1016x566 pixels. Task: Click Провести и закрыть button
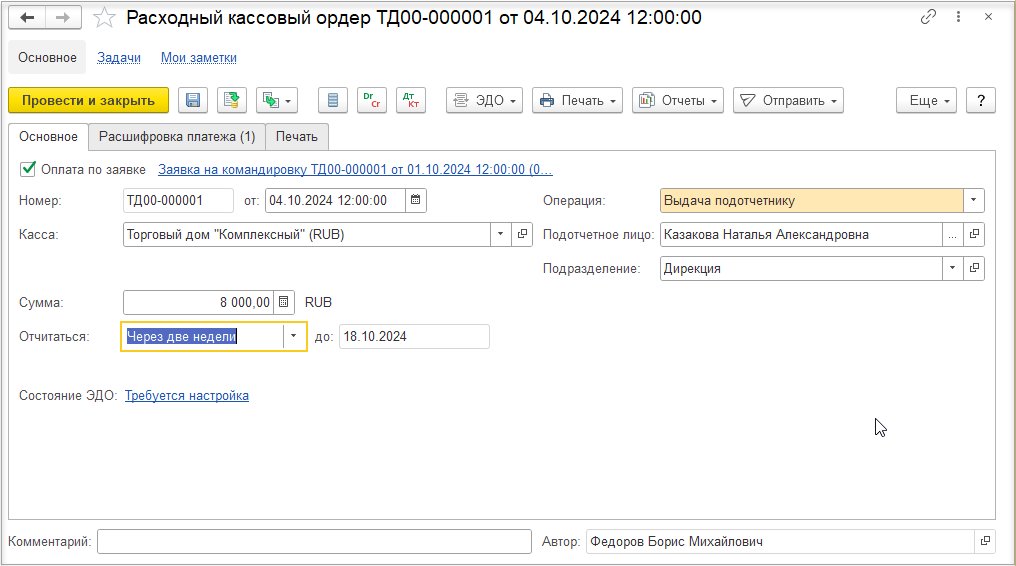point(88,100)
